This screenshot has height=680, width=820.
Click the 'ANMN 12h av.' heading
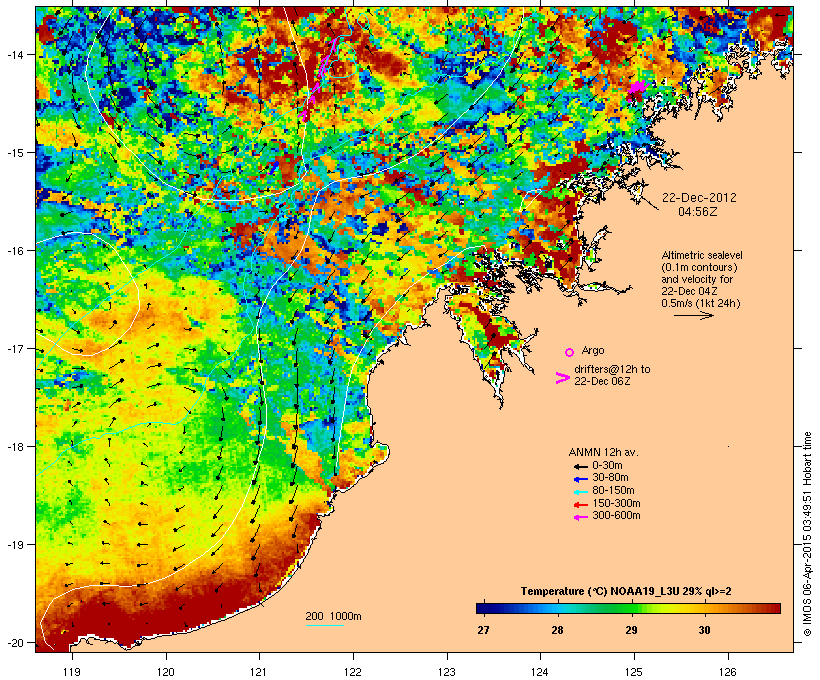(x=603, y=452)
